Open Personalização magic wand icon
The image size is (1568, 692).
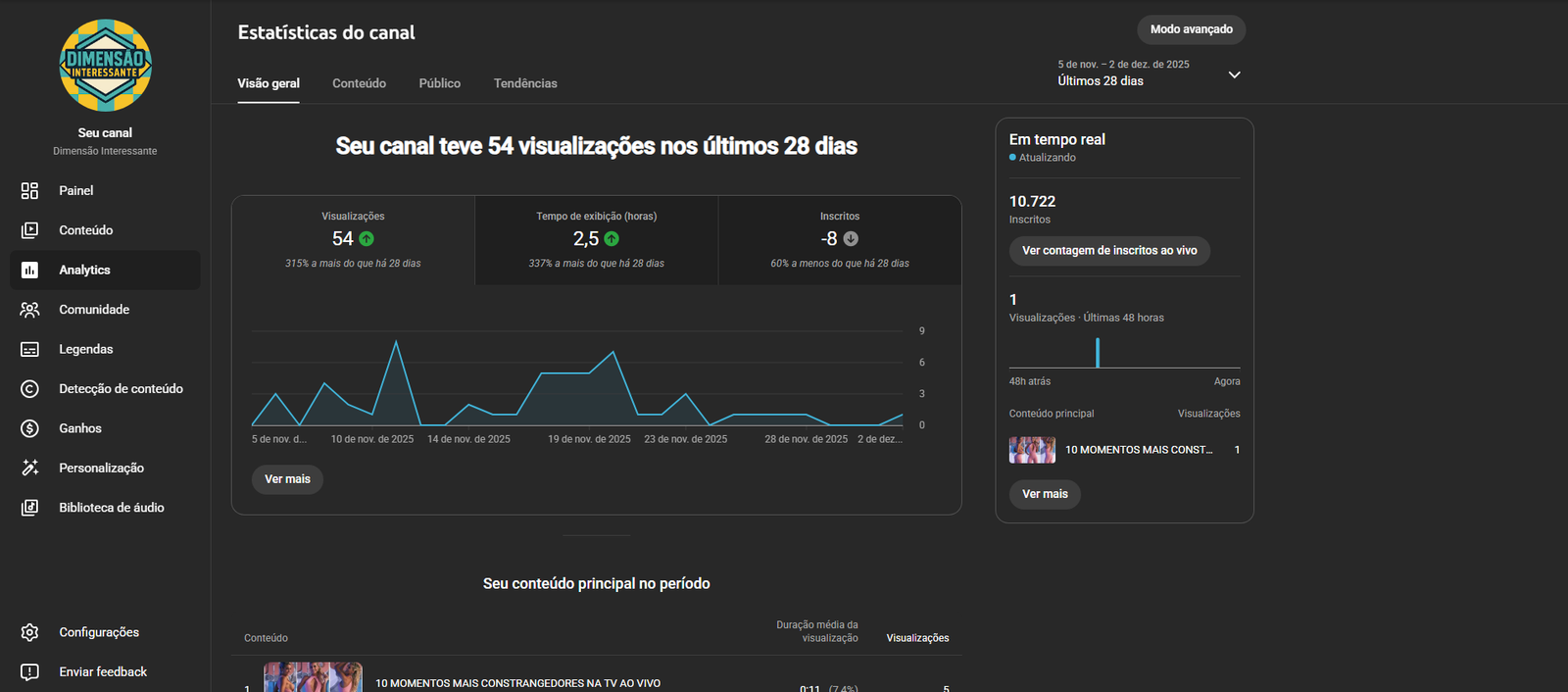29,469
